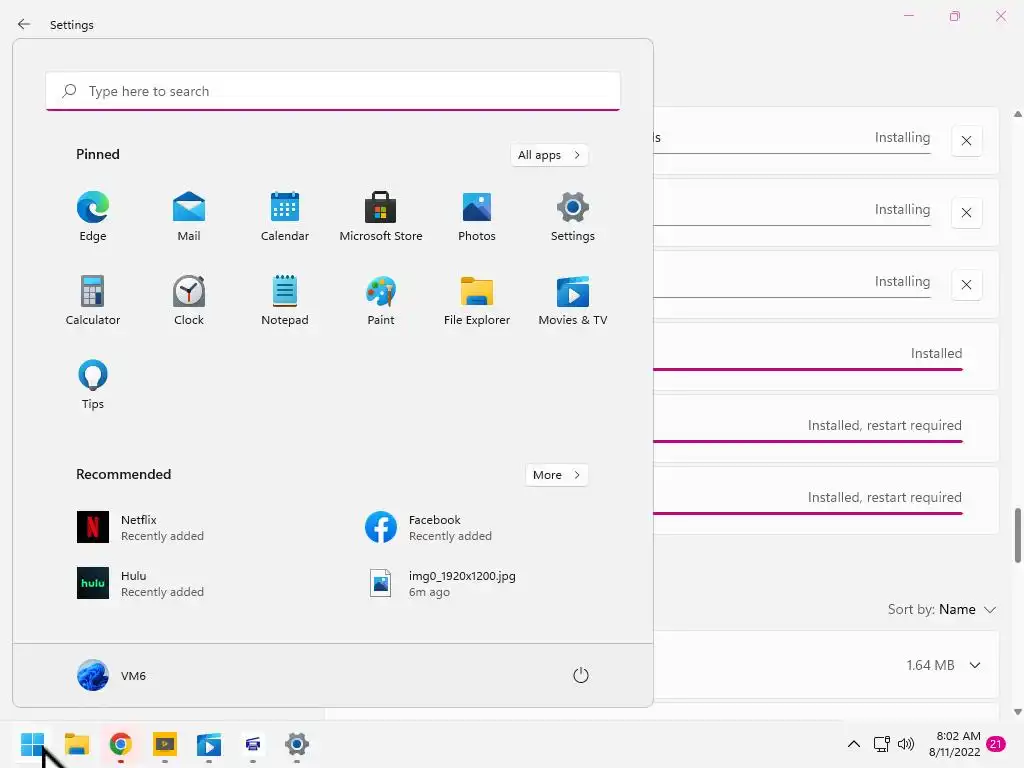The height and width of the screenshot is (768, 1024).
Task: Open recently added Facebook app
Action: click(x=428, y=528)
